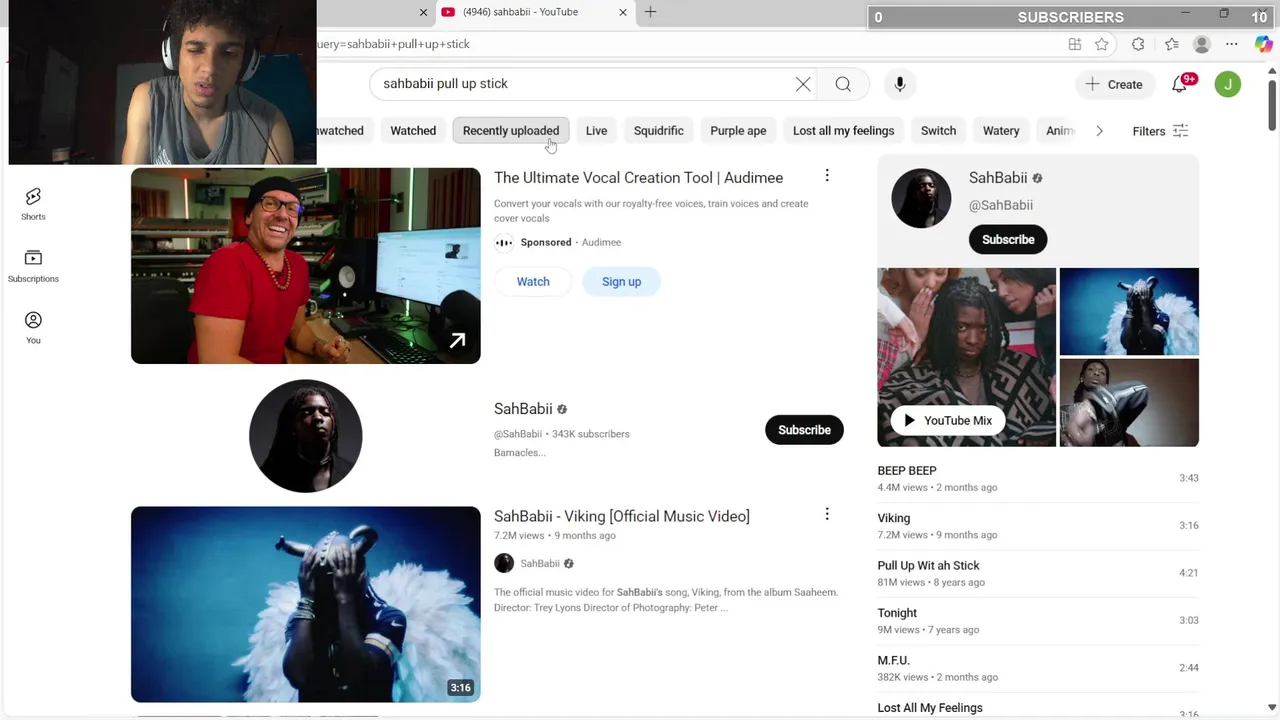Click Sign up on the Audimee ad
The image size is (1280, 720).
(x=621, y=281)
